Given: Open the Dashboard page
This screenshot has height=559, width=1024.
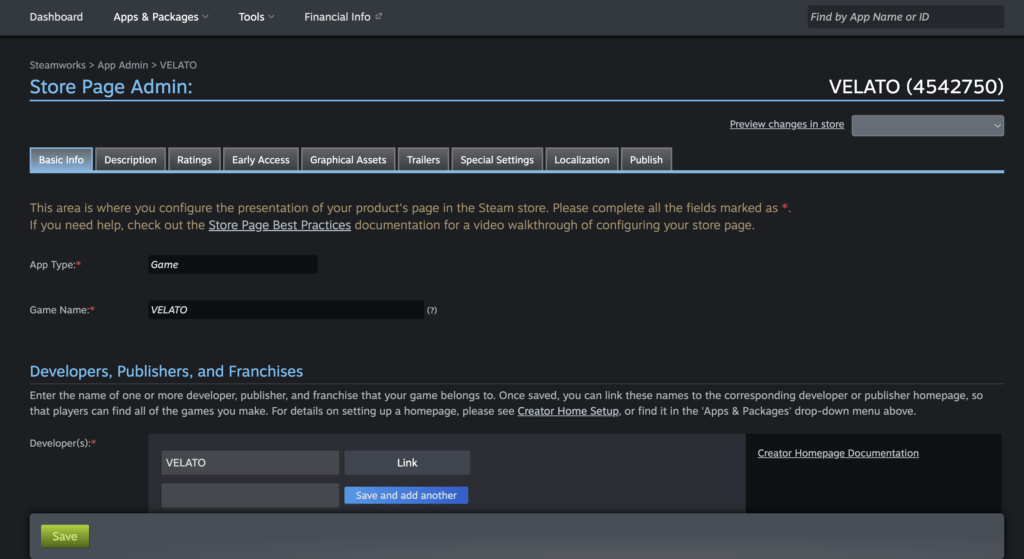Looking at the screenshot, I should 56,17.
